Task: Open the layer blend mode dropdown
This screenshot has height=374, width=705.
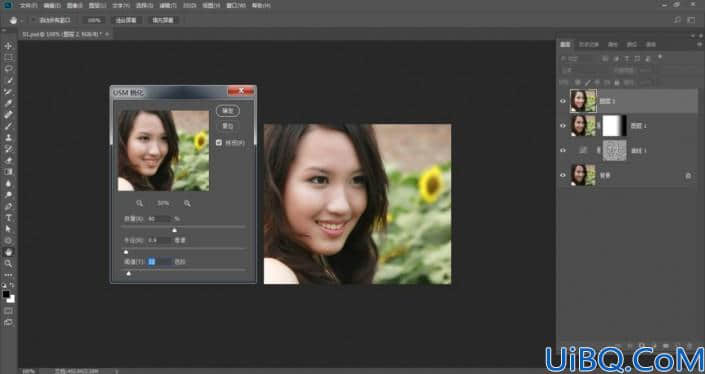Action: (584, 71)
